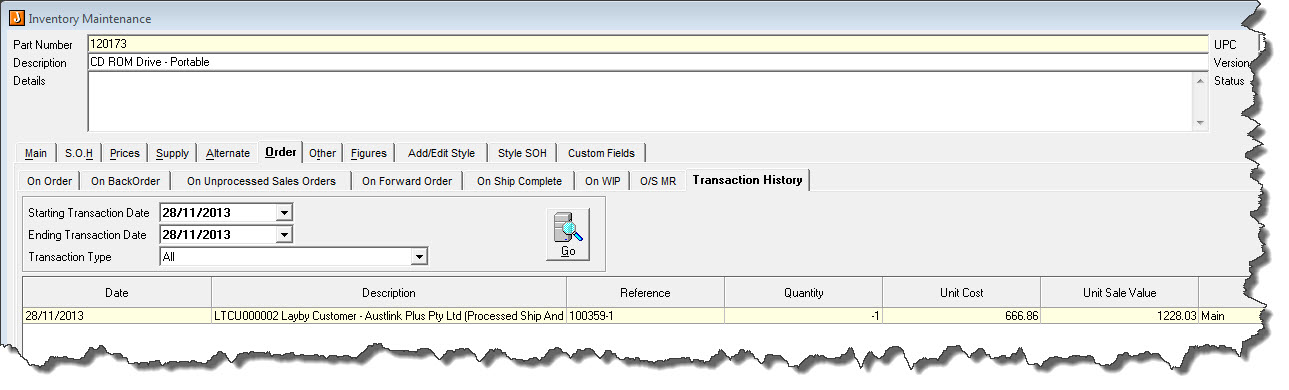Screen dimensions: 1289x390
Task: Open the Starting Transaction Date dropdown arrow
Action: [284, 213]
